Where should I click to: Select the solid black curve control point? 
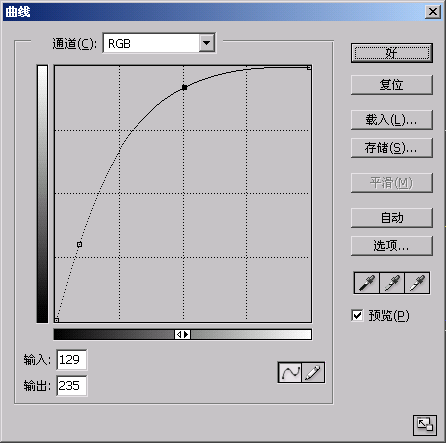click(x=184, y=87)
